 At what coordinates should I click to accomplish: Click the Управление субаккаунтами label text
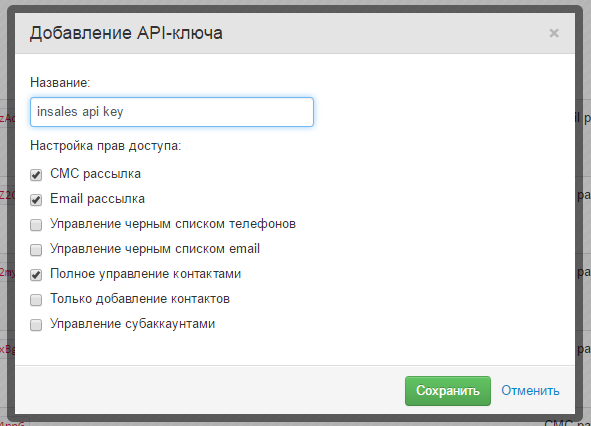tap(133, 324)
